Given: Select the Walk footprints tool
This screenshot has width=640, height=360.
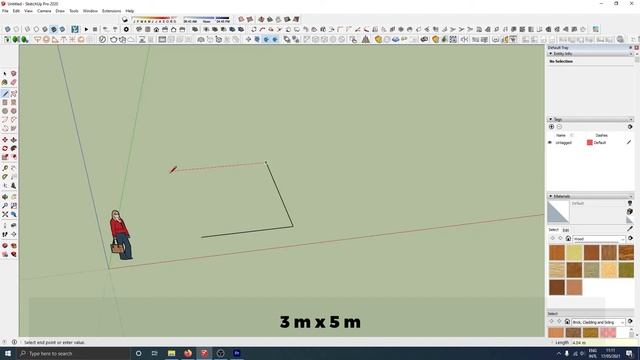Looking at the screenshot, I should (5, 235).
